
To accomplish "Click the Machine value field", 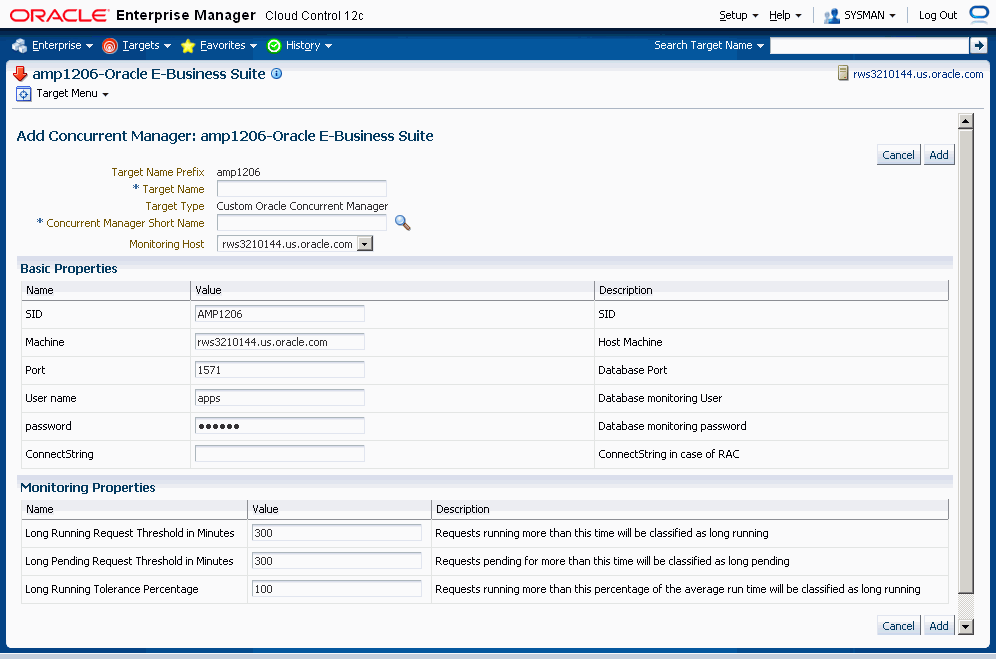I will tap(279, 342).
